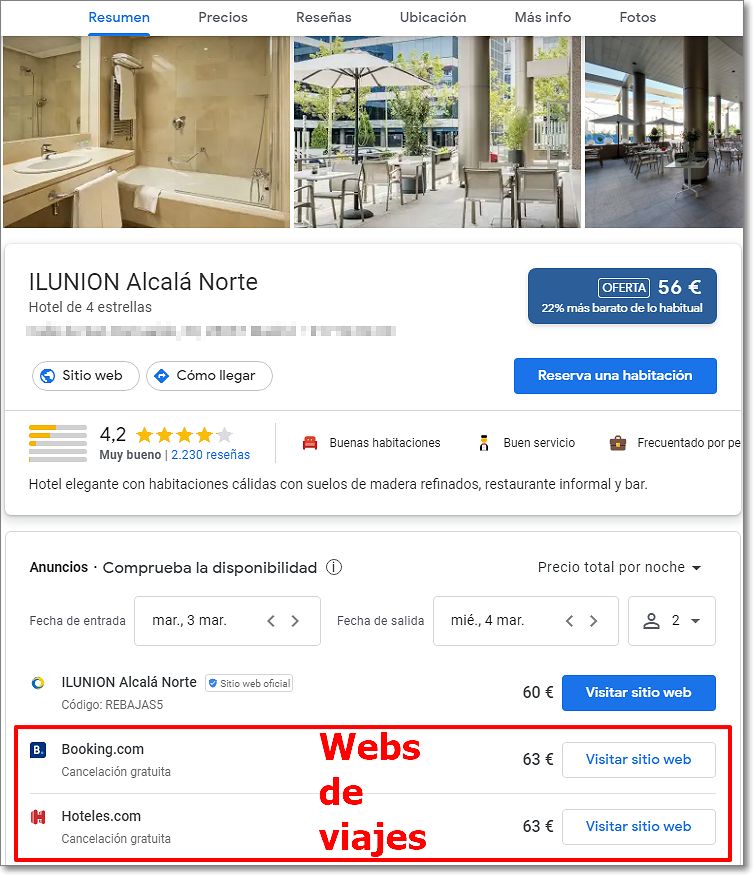Open the 2.230 reseñas link

[x=210, y=455]
